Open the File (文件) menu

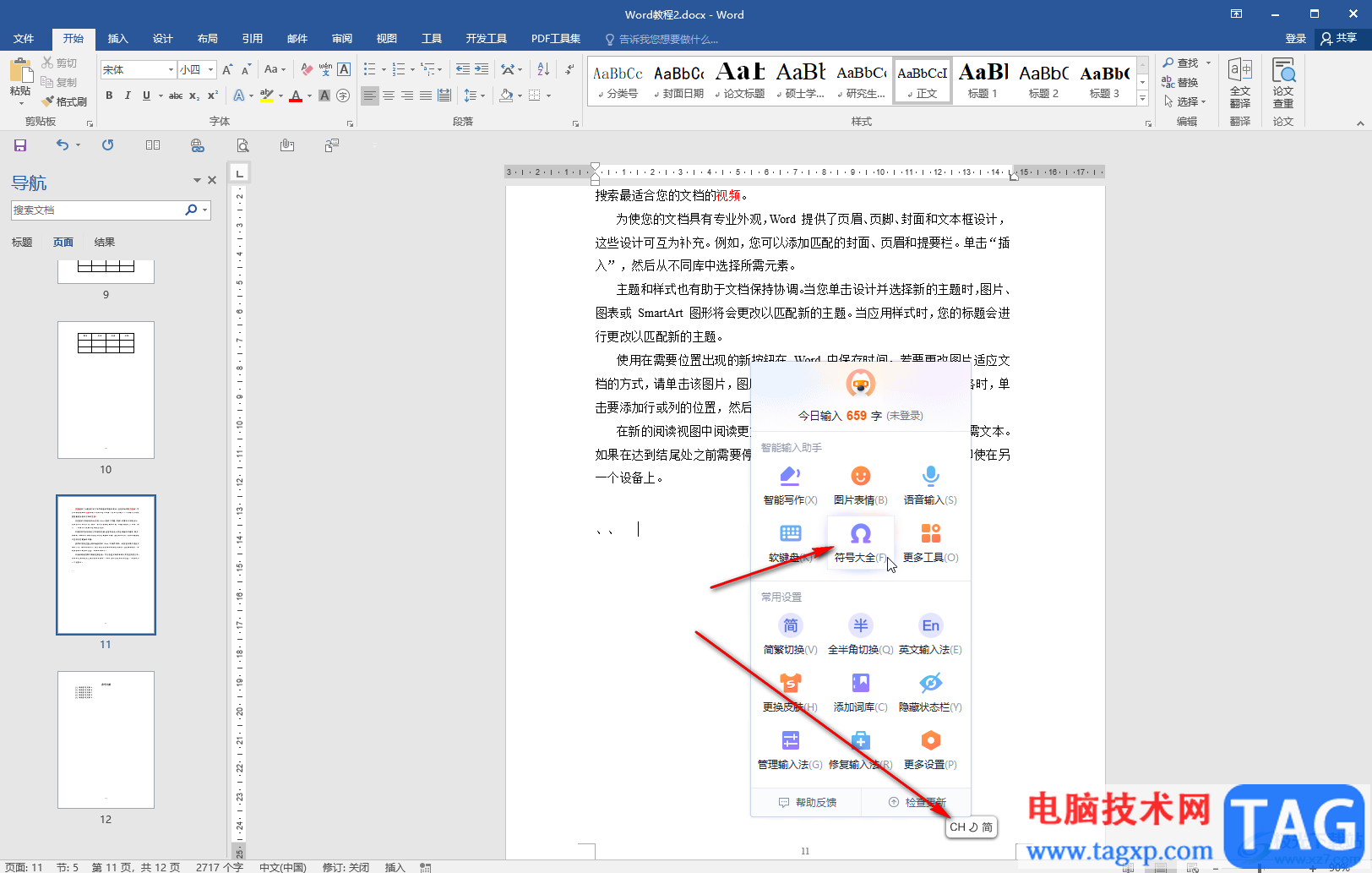click(x=24, y=39)
